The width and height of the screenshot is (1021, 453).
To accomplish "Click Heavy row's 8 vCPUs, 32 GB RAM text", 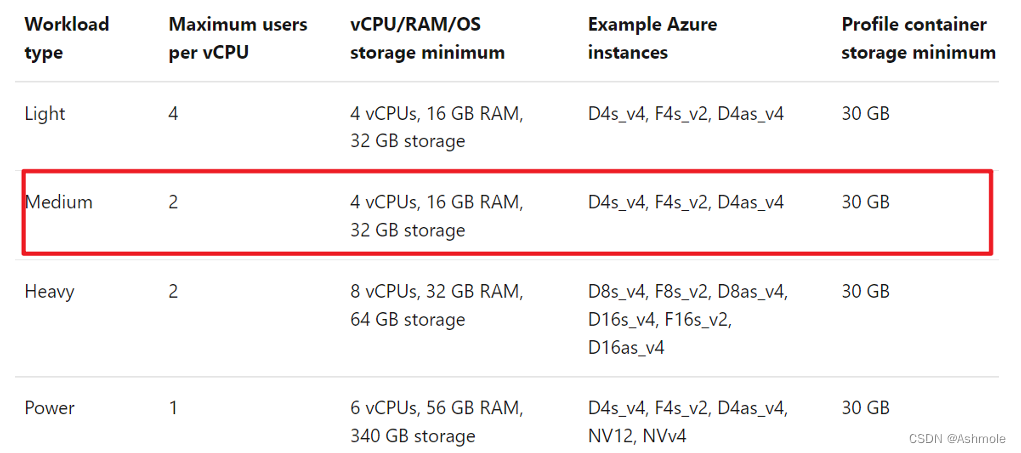I will [x=436, y=292].
